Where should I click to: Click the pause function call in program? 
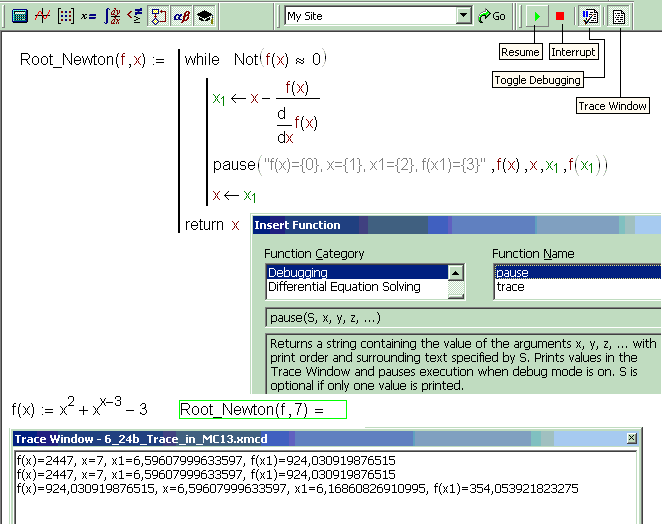click(410, 165)
